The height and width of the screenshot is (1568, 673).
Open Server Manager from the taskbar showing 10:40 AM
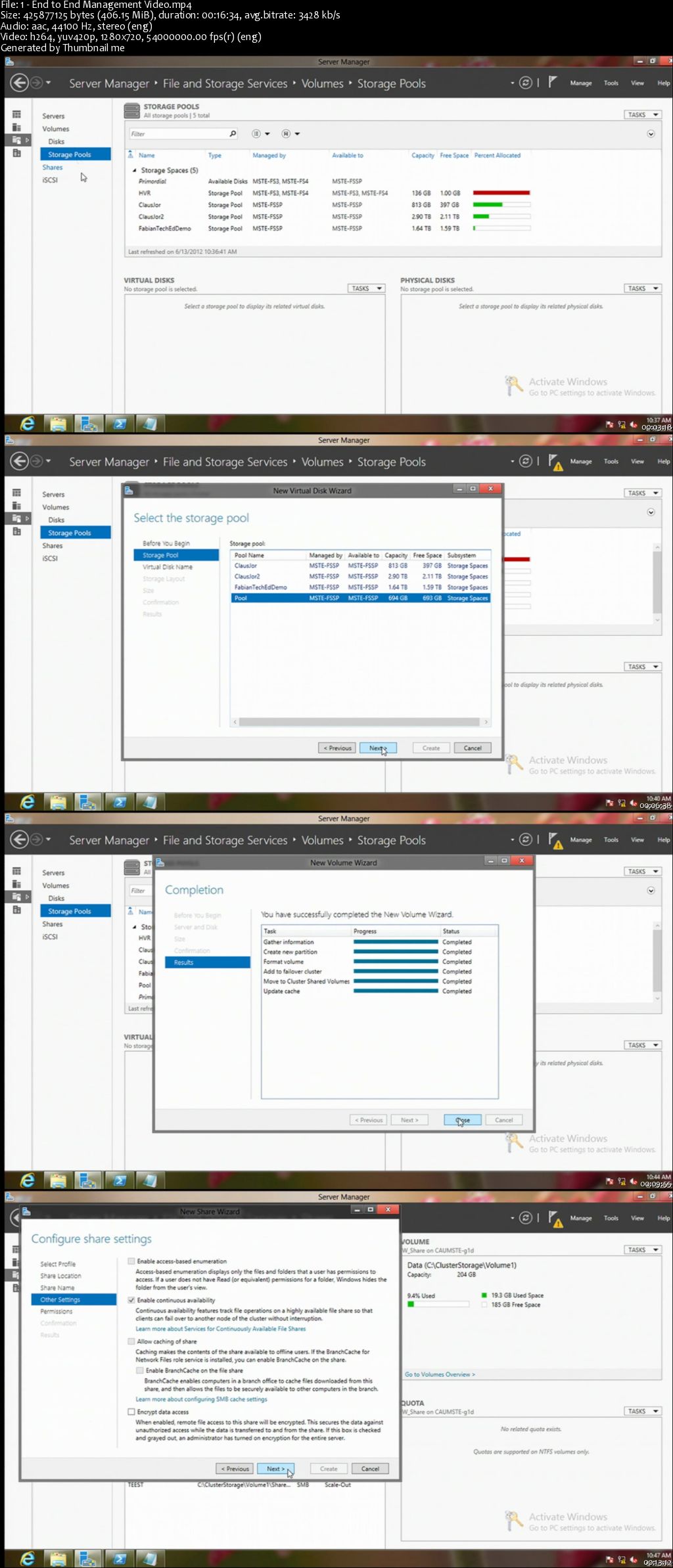click(x=88, y=802)
